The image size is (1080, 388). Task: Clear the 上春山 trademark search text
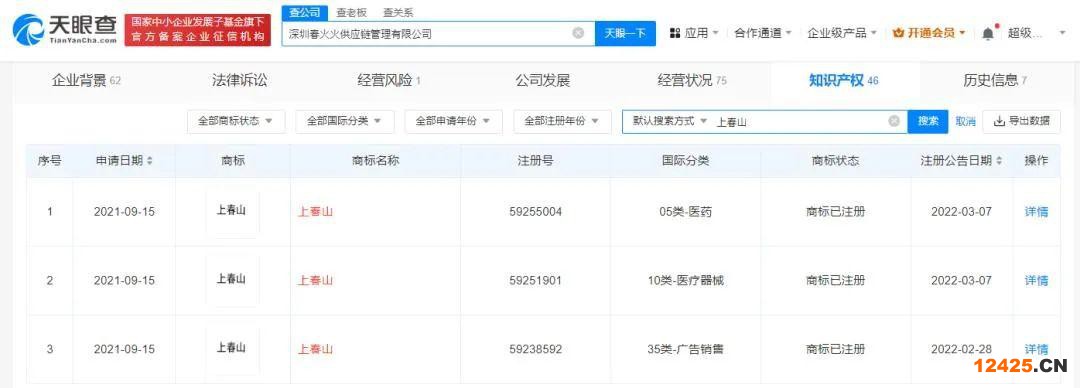(x=894, y=121)
